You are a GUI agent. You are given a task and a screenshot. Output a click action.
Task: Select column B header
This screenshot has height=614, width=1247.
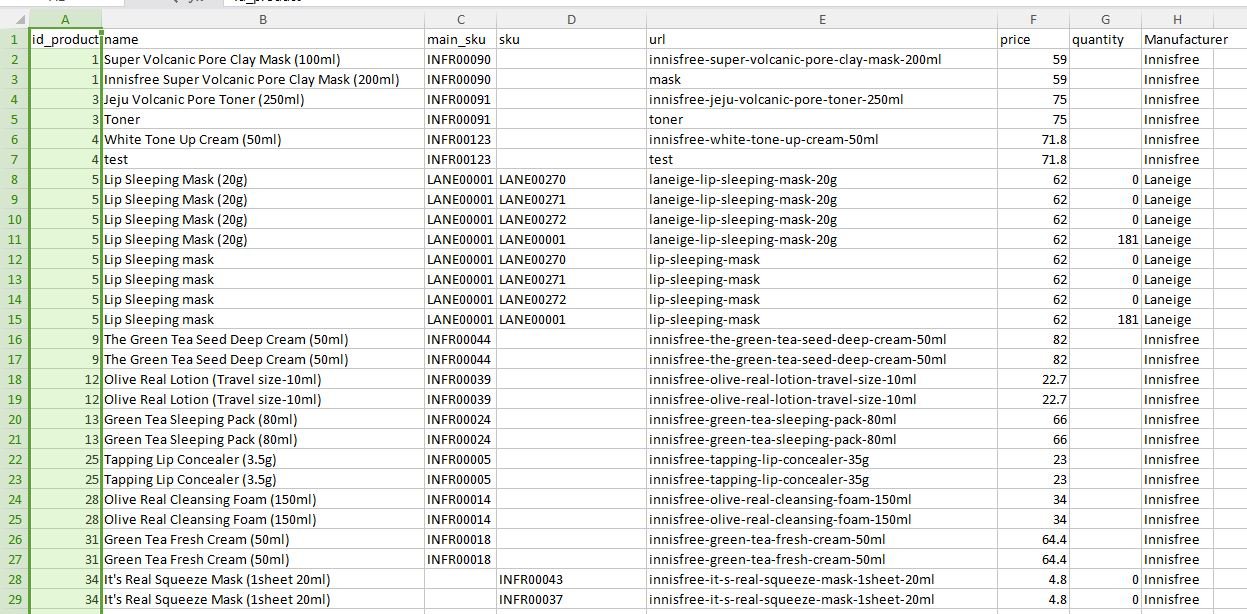263,19
